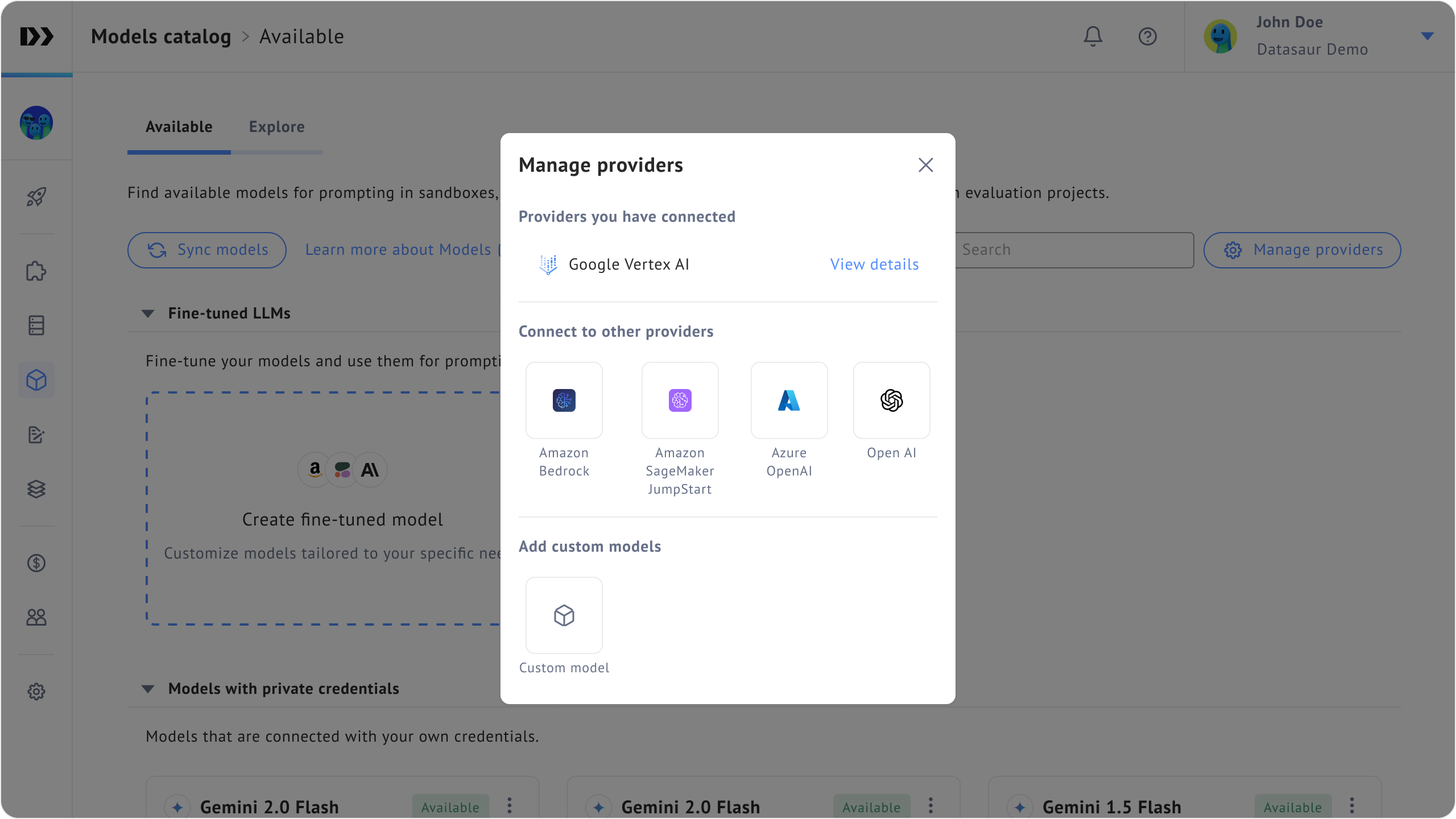1456x819 pixels.
Task: Collapse the Fine-tuned LLMs section
Action: tap(148, 313)
